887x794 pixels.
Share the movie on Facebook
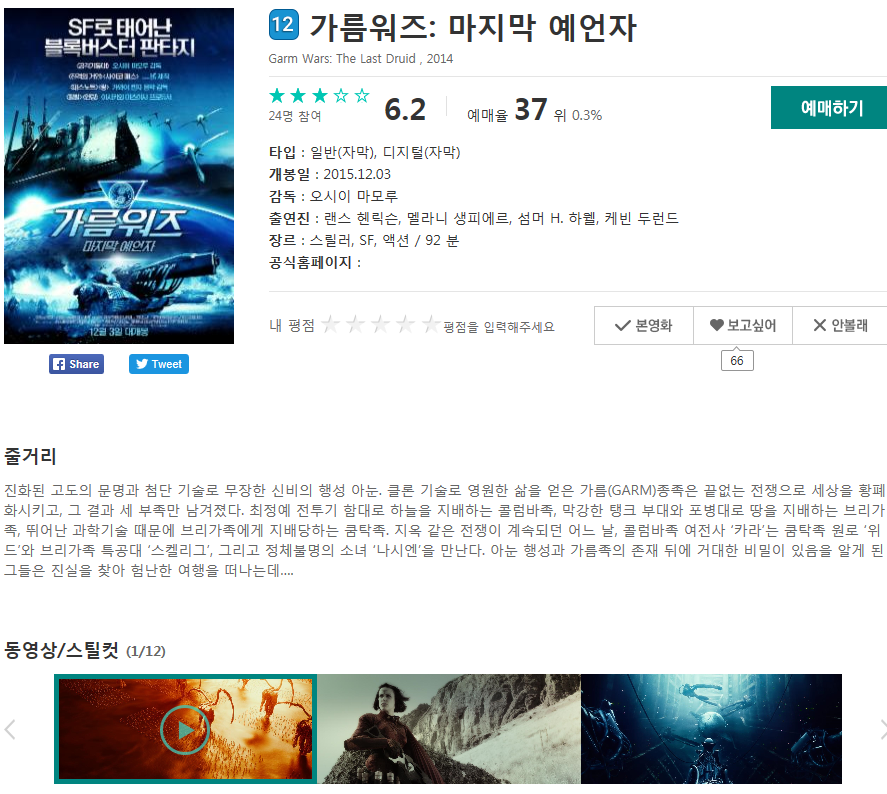click(76, 364)
